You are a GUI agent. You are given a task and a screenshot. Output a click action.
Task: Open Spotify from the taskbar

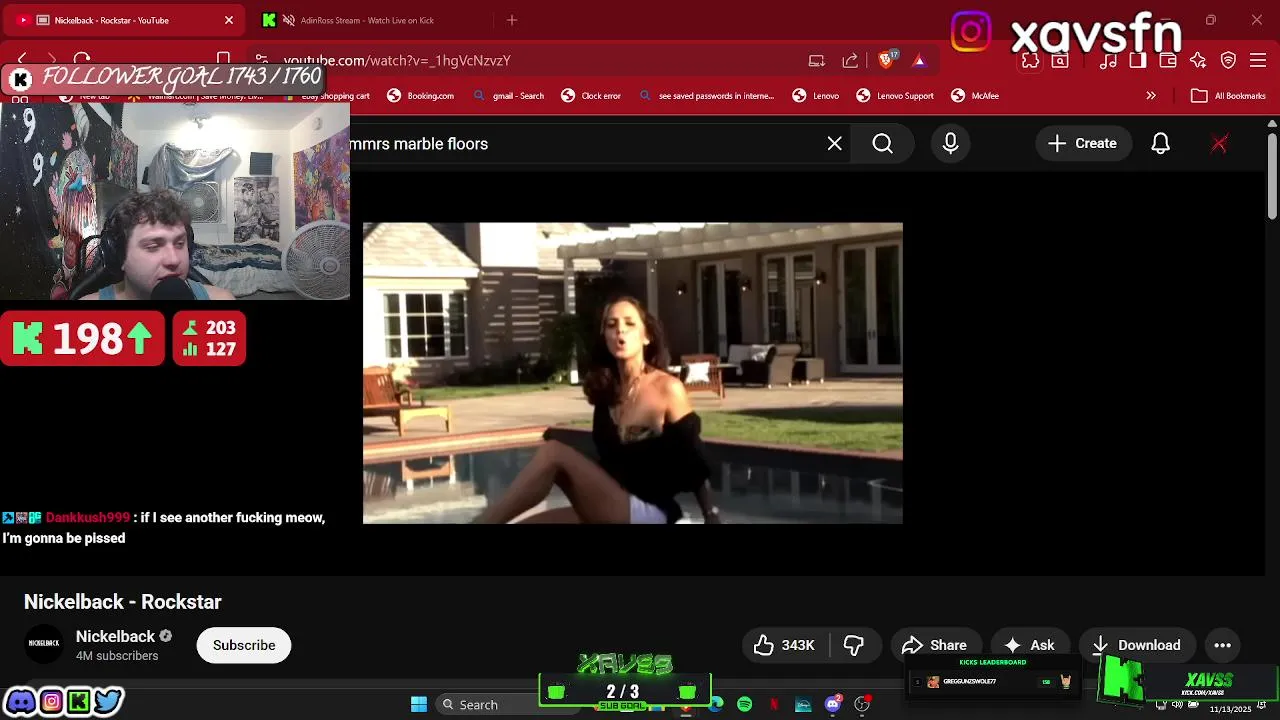[x=745, y=705]
